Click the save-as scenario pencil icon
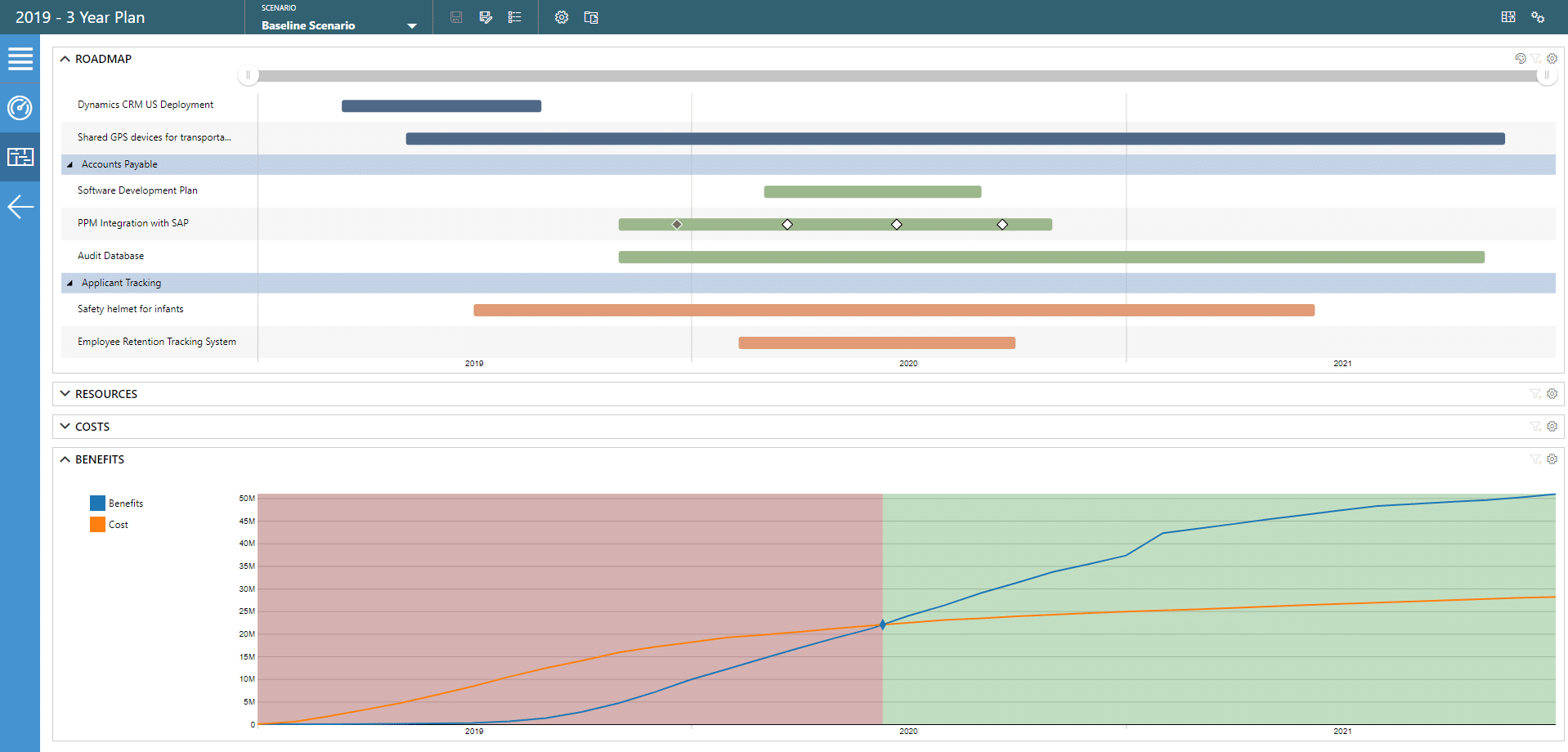Screen dimensions: 1568x752 pos(486,17)
